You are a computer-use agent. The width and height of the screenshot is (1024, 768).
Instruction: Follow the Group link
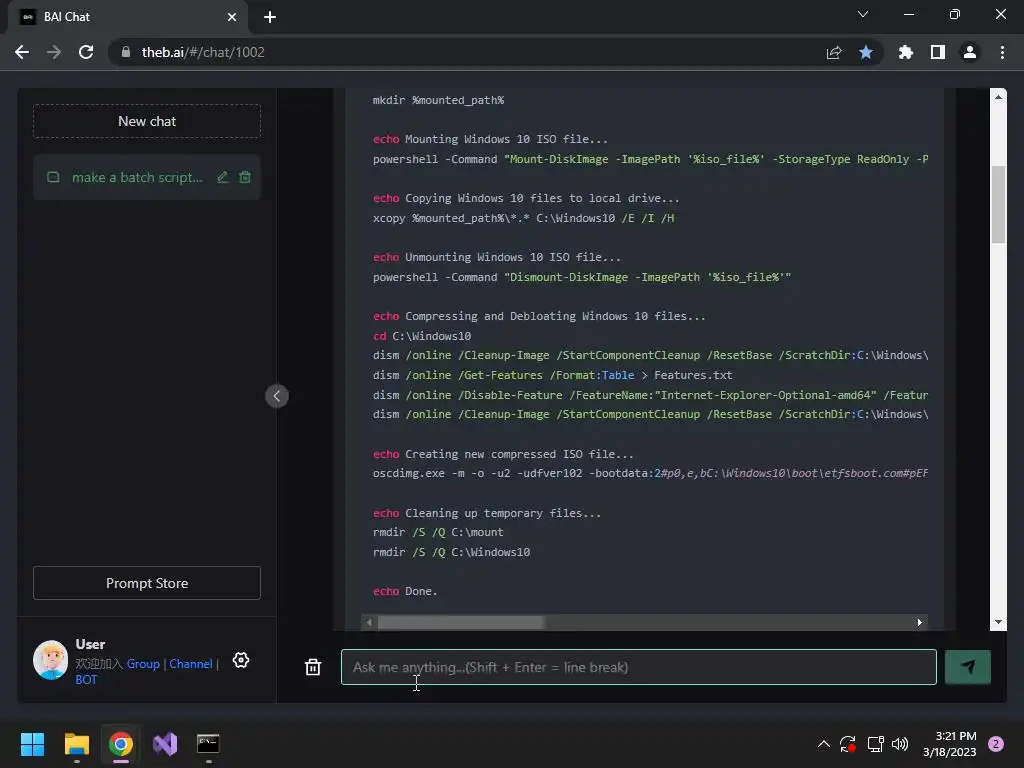point(143,664)
